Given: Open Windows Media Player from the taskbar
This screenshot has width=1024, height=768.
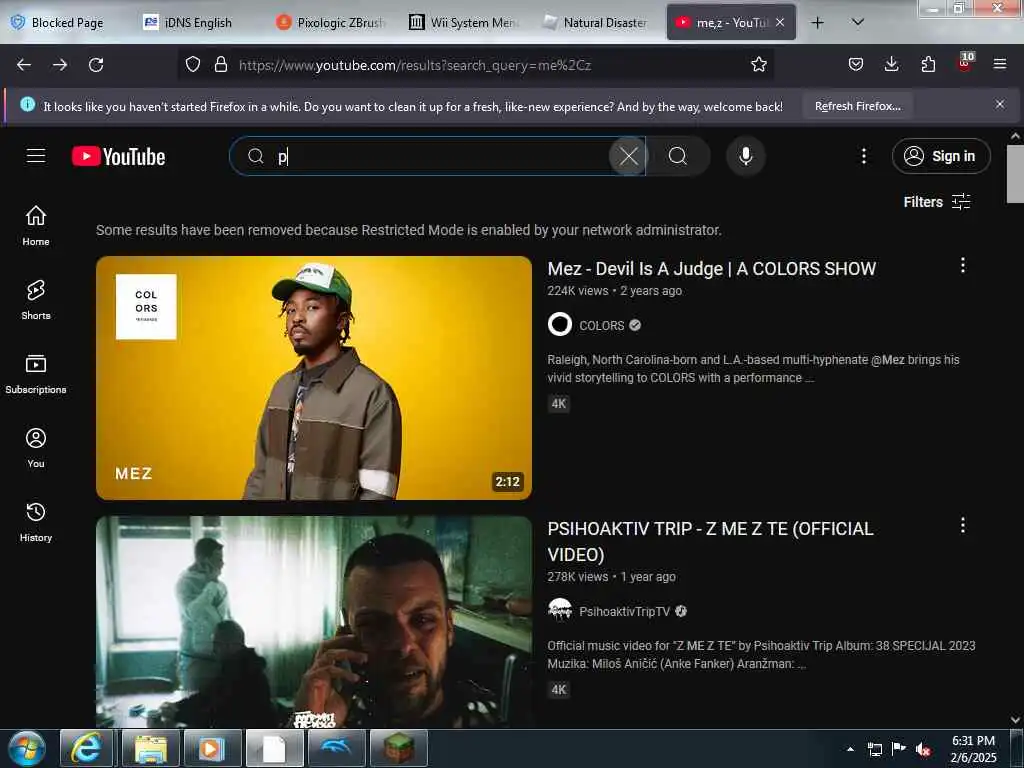Looking at the screenshot, I should pos(212,748).
